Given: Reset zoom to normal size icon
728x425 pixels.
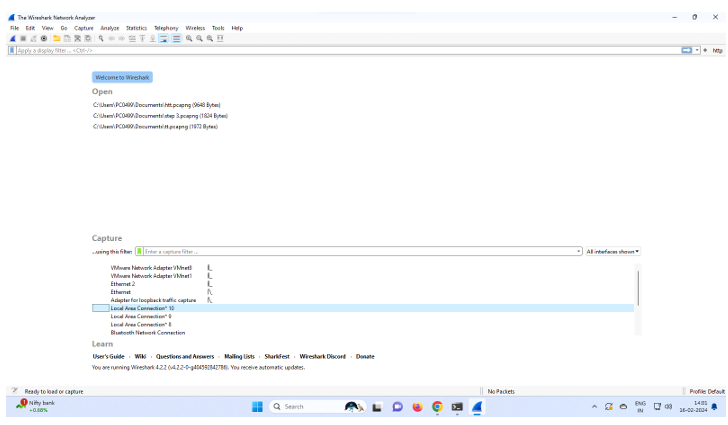Looking at the screenshot, I should point(210,39).
